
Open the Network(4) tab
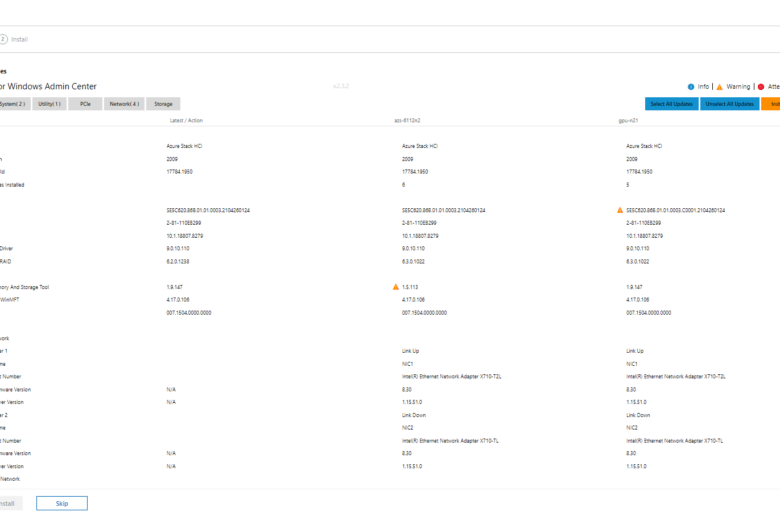124,104
